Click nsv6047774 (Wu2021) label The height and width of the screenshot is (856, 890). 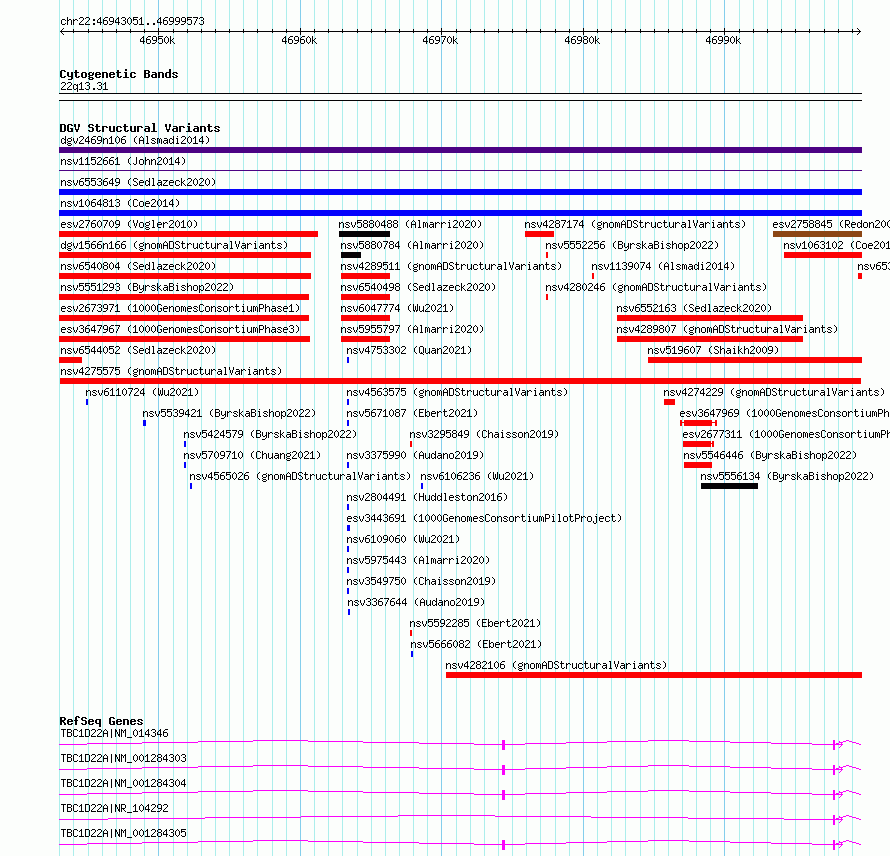(x=397, y=308)
